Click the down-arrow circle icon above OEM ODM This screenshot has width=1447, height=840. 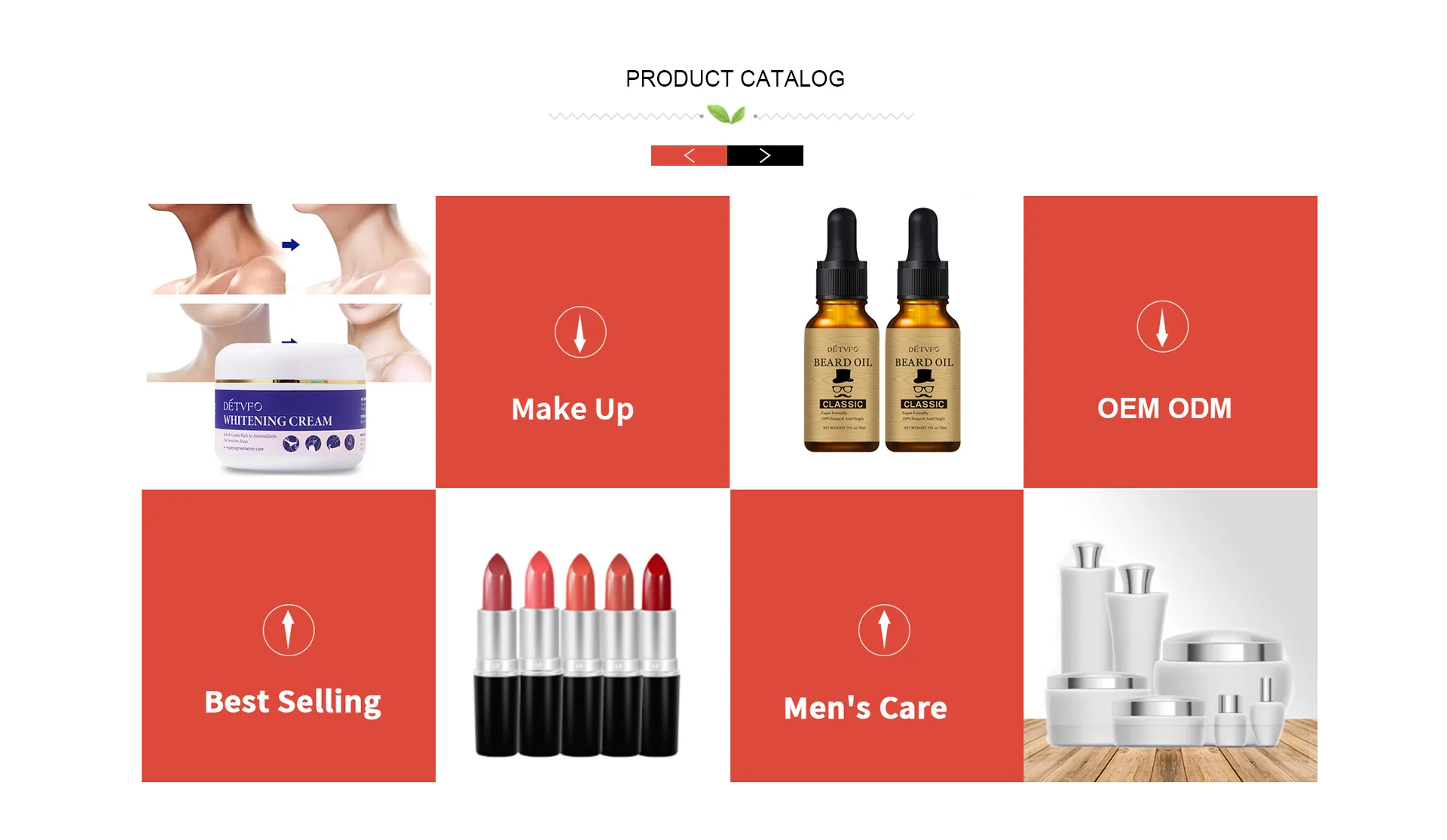(1163, 327)
